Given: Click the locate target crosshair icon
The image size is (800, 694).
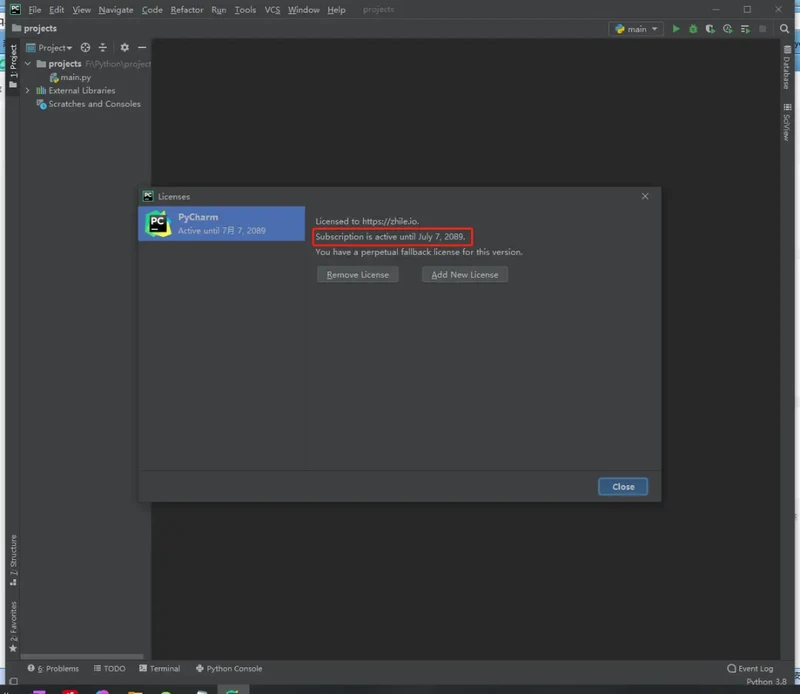Looking at the screenshot, I should 85,47.
